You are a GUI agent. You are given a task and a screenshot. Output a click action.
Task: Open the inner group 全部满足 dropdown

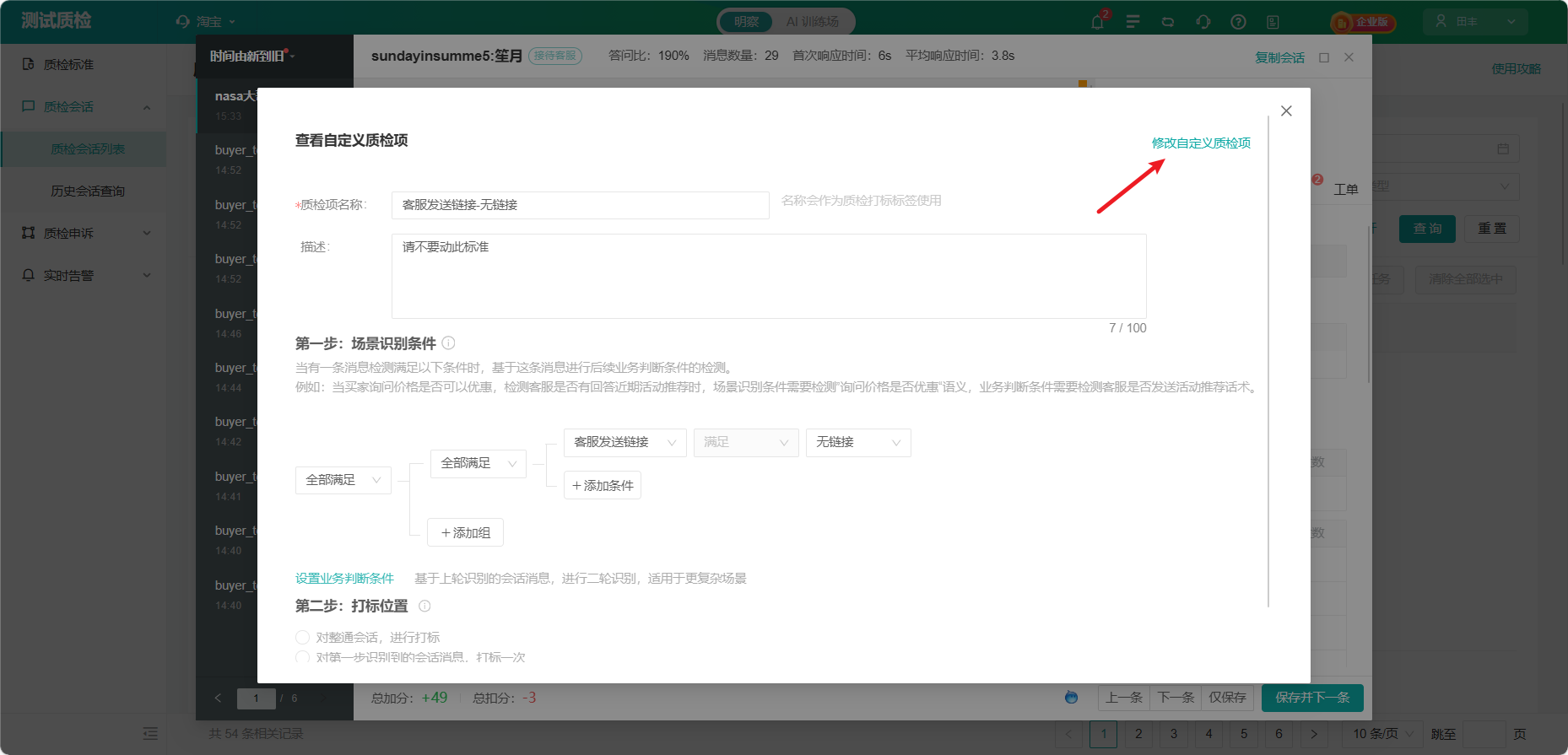click(x=479, y=463)
